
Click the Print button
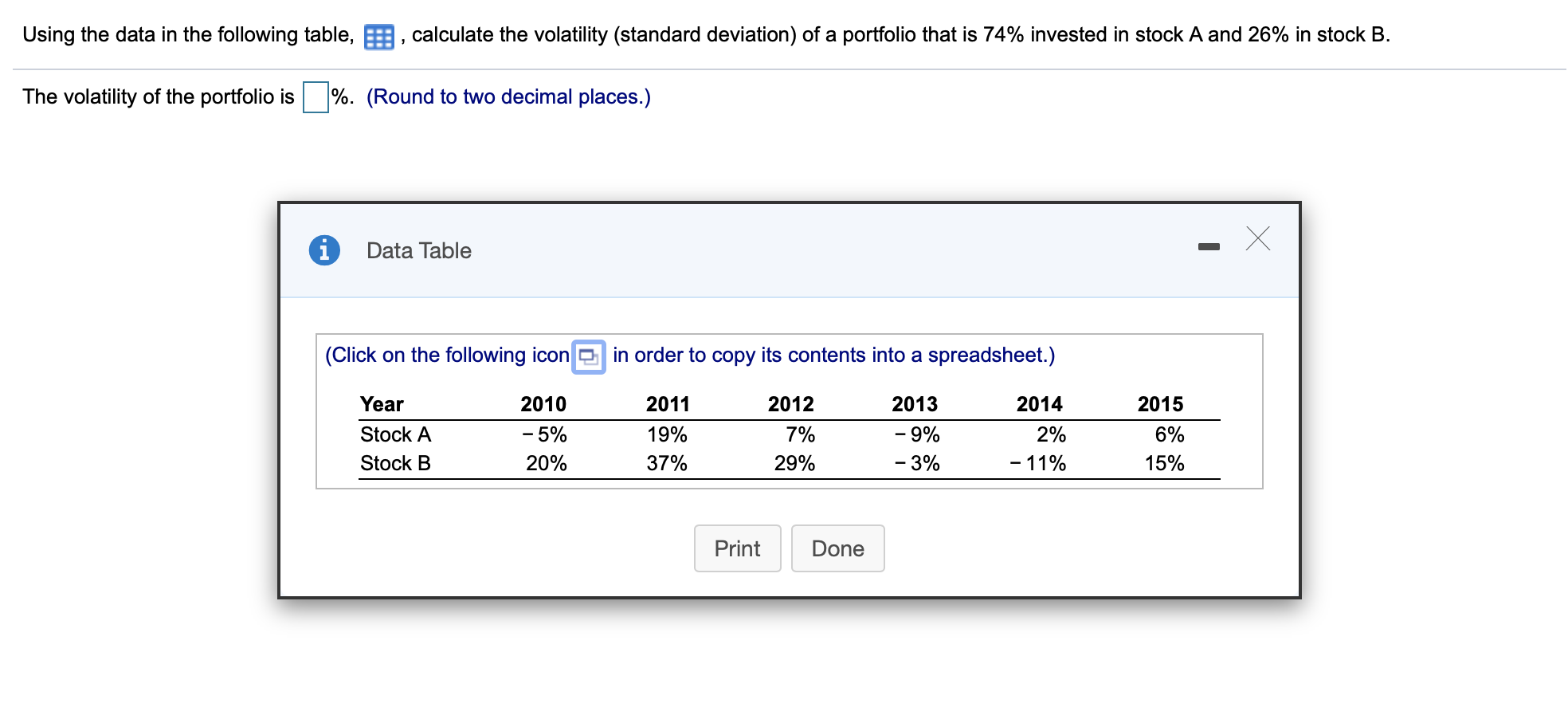[736, 548]
